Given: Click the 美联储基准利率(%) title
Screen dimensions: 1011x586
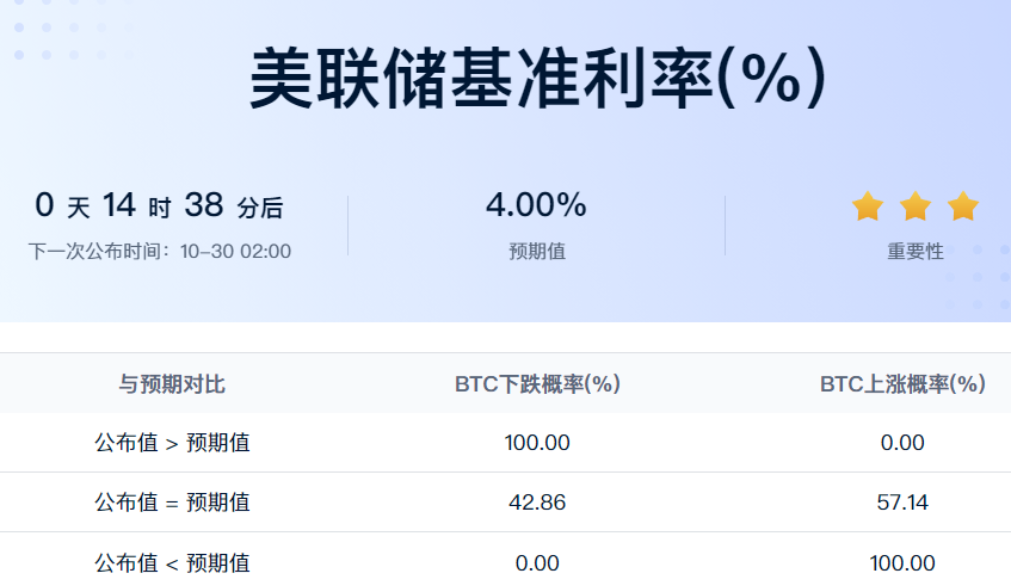Looking at the screenshot, I should click(538, 79).
